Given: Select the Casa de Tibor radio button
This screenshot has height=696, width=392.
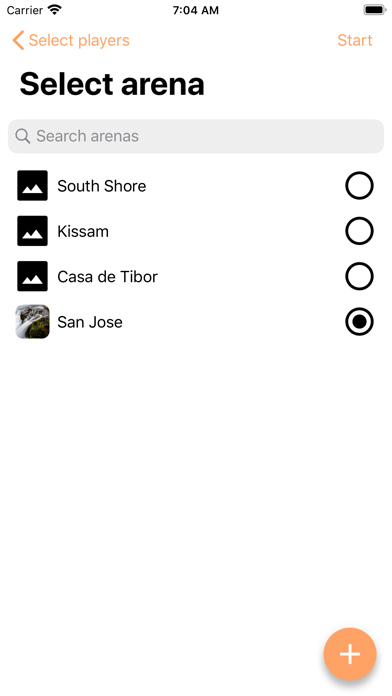Looking at the screenshot, I should pos(359,276).
